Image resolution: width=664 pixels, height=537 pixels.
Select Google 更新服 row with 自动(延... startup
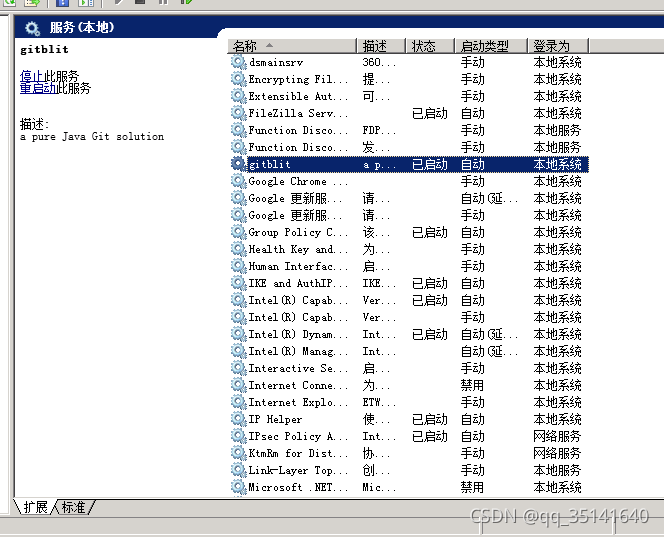409,198
